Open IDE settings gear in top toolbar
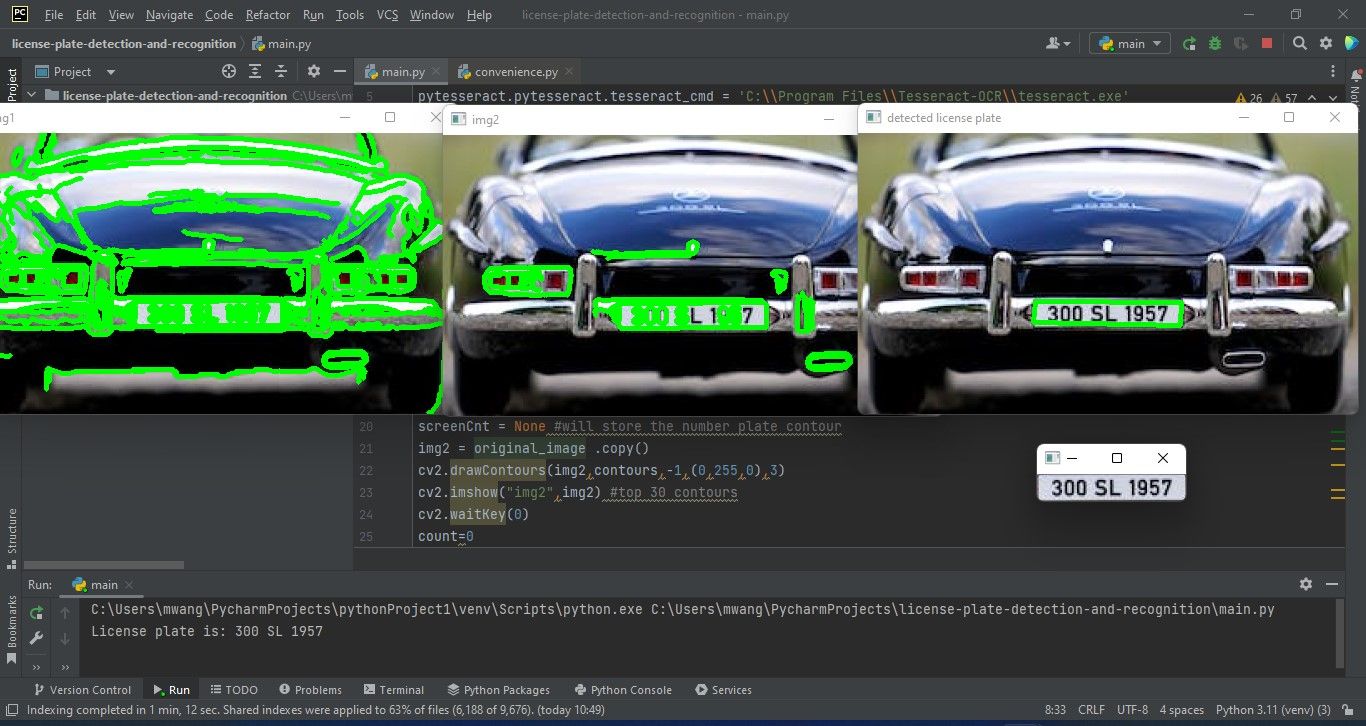 (1326, 44)
